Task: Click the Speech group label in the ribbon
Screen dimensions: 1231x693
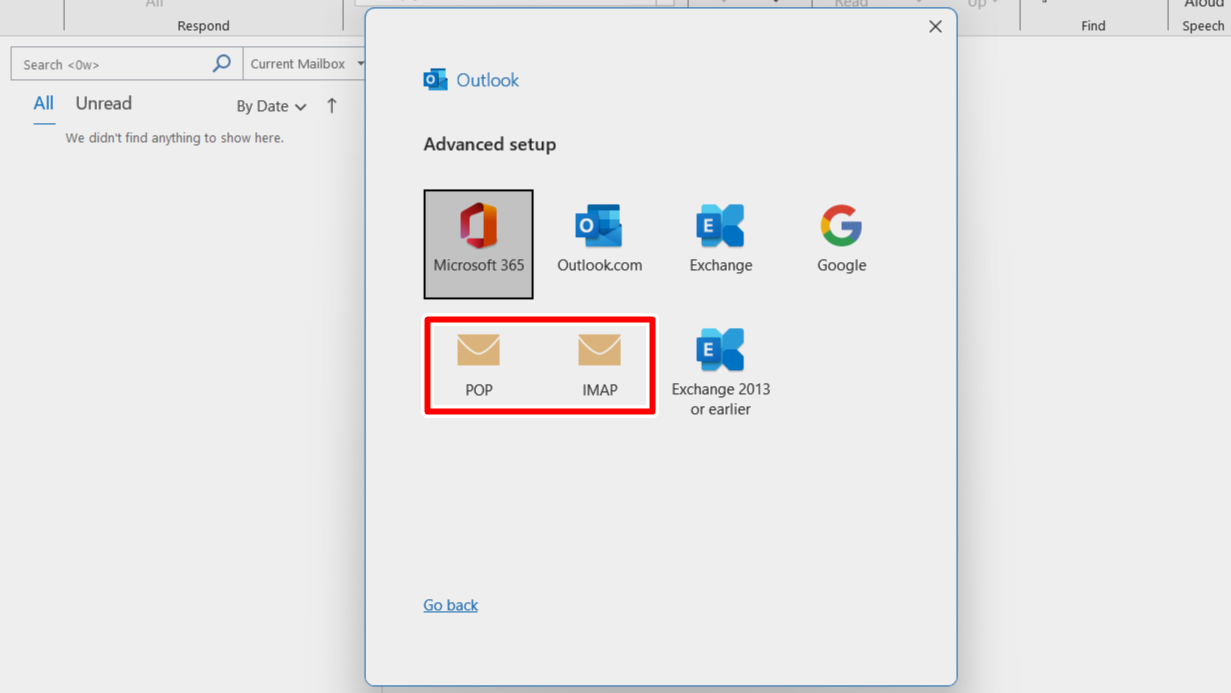Action: pyautogui.click(x=1203, y=26)
